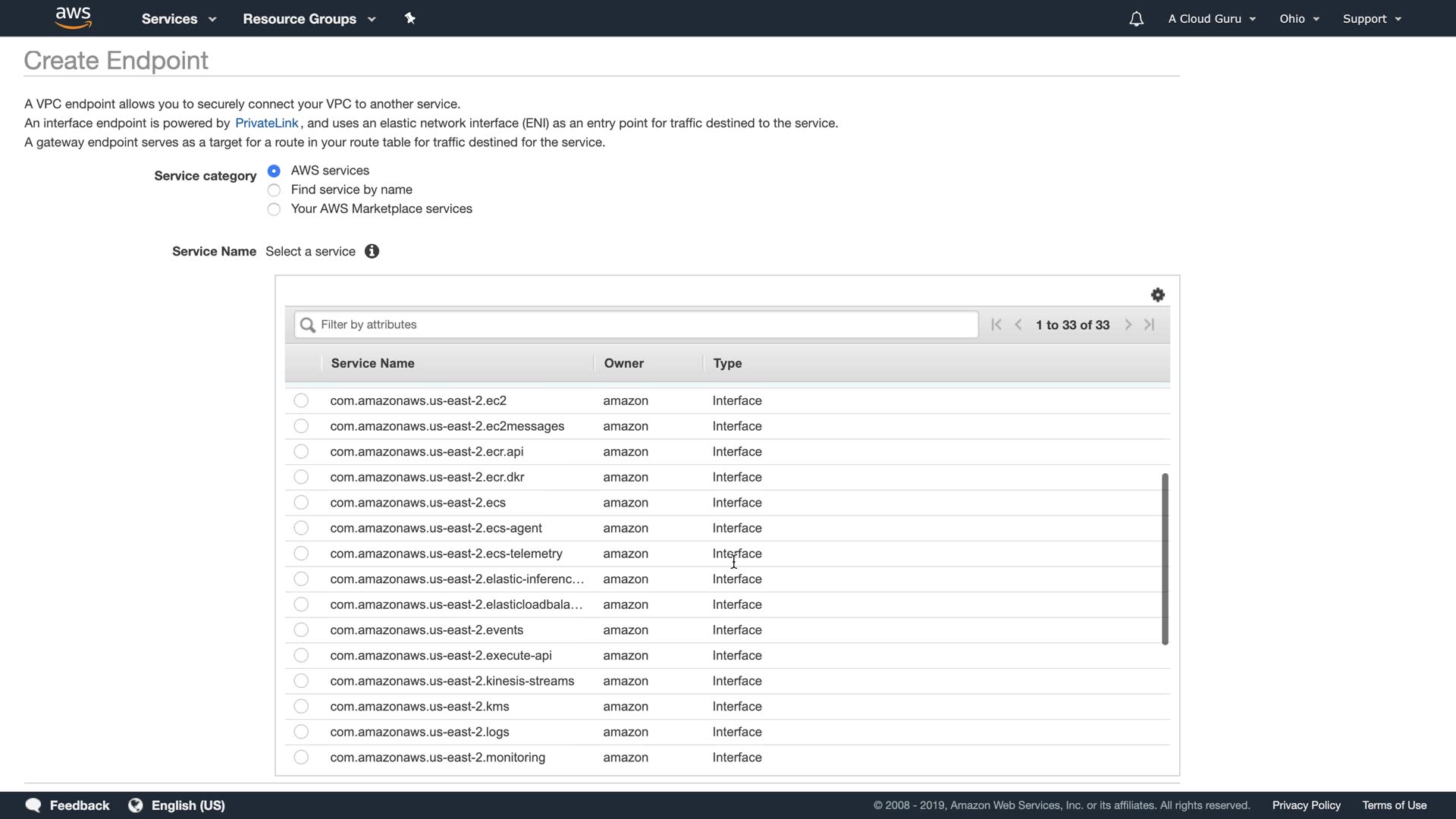Open the Support menu
The image size is (1456, 819).
(1371, 19)
